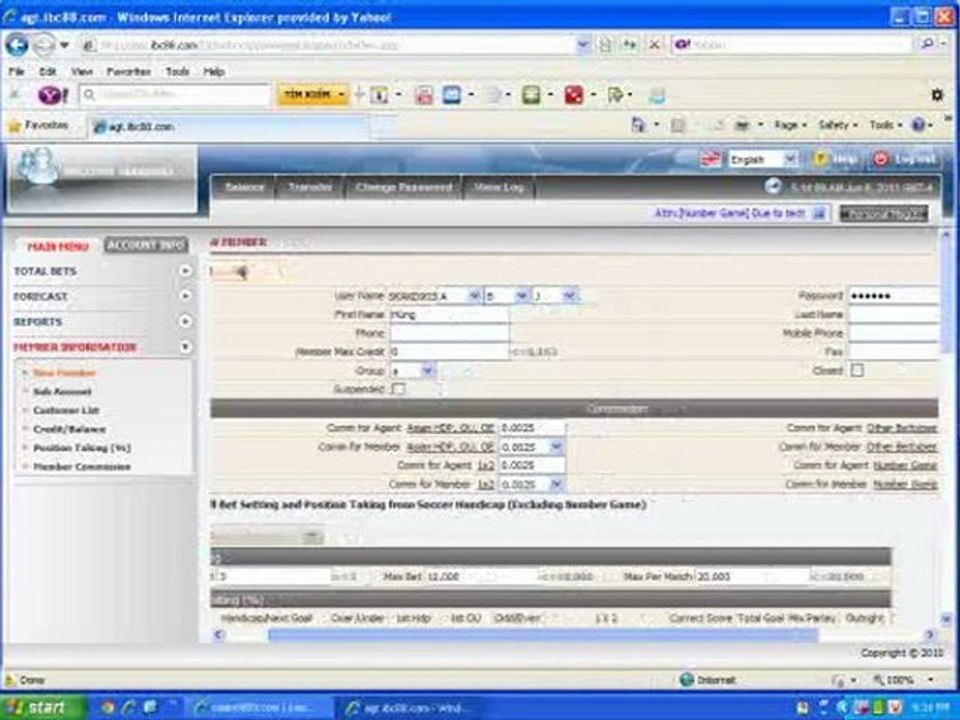960x720 pixels.
Task: Open the second User Name dropdown
Action: 522,296
